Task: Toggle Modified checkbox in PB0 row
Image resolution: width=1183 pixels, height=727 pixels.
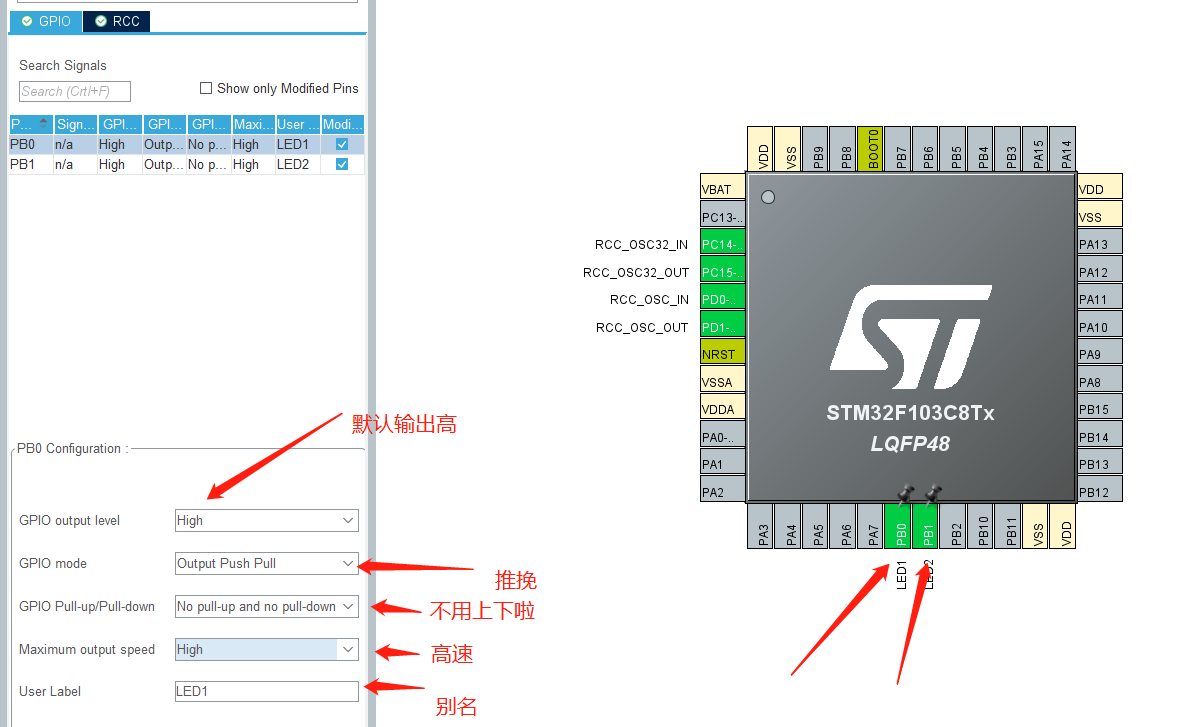Action: (x=342, y=144)
